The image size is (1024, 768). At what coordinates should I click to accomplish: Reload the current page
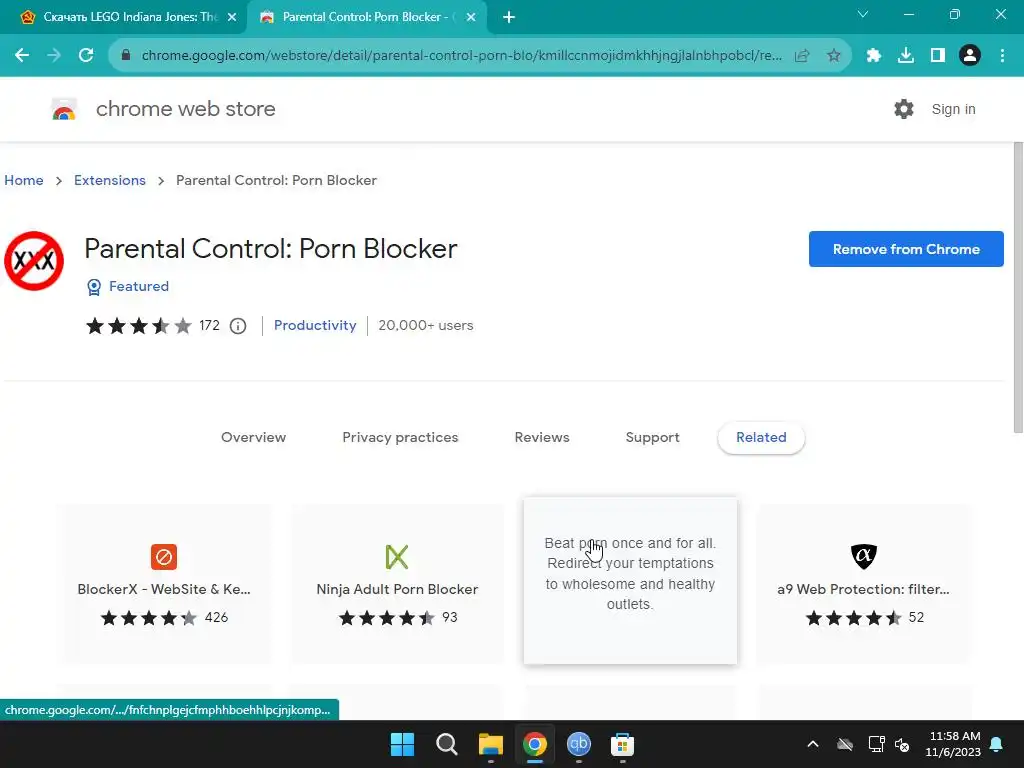86,56
